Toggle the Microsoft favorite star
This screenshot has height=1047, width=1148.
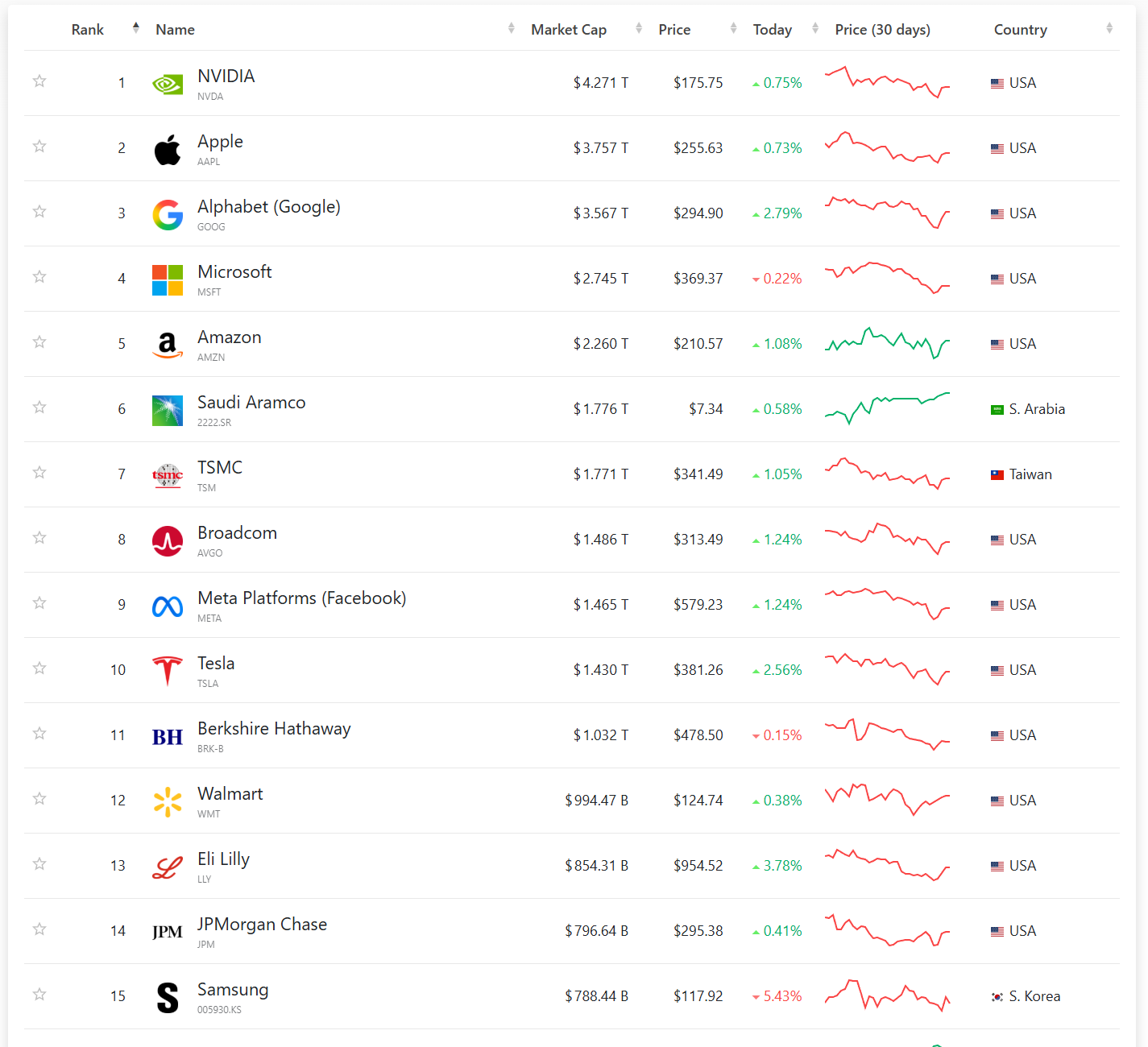pyautogui.click(x=39, y=276)
